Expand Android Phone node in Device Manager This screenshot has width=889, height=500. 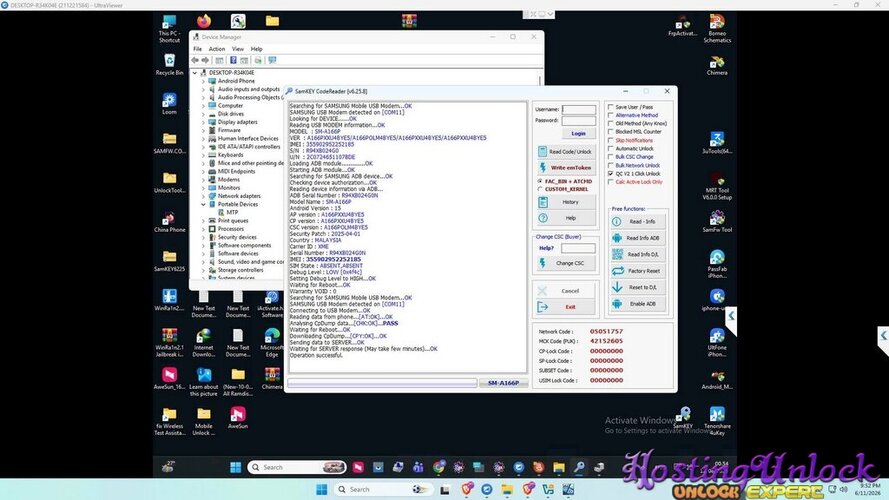[x=203, y=81]
